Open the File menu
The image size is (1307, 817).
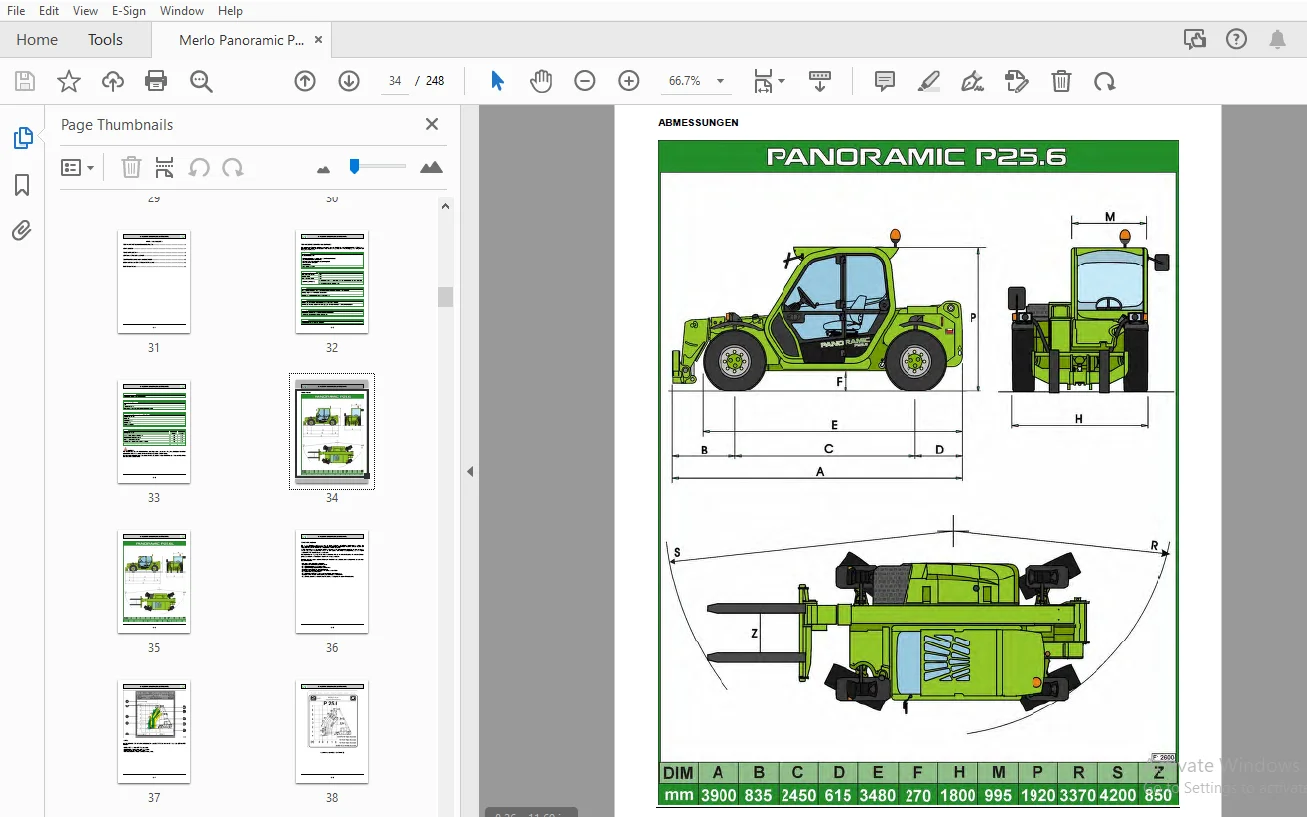pos(16,10)
